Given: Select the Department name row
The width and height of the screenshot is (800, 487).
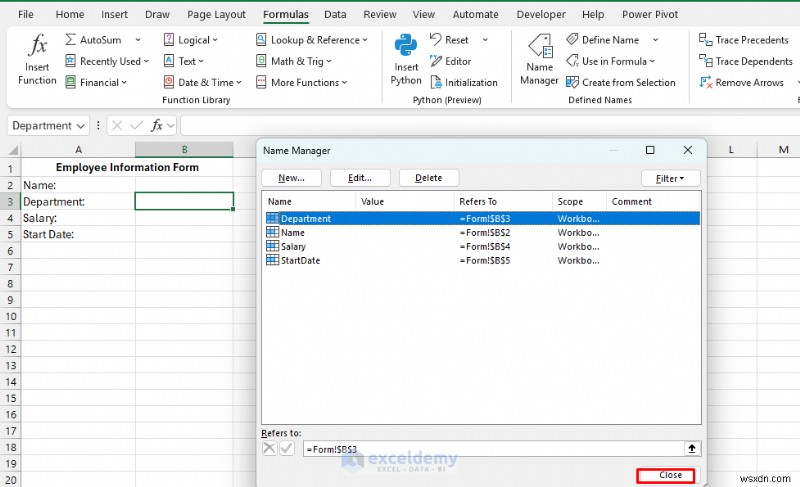Looking at the screenshot, I should 482,218.
